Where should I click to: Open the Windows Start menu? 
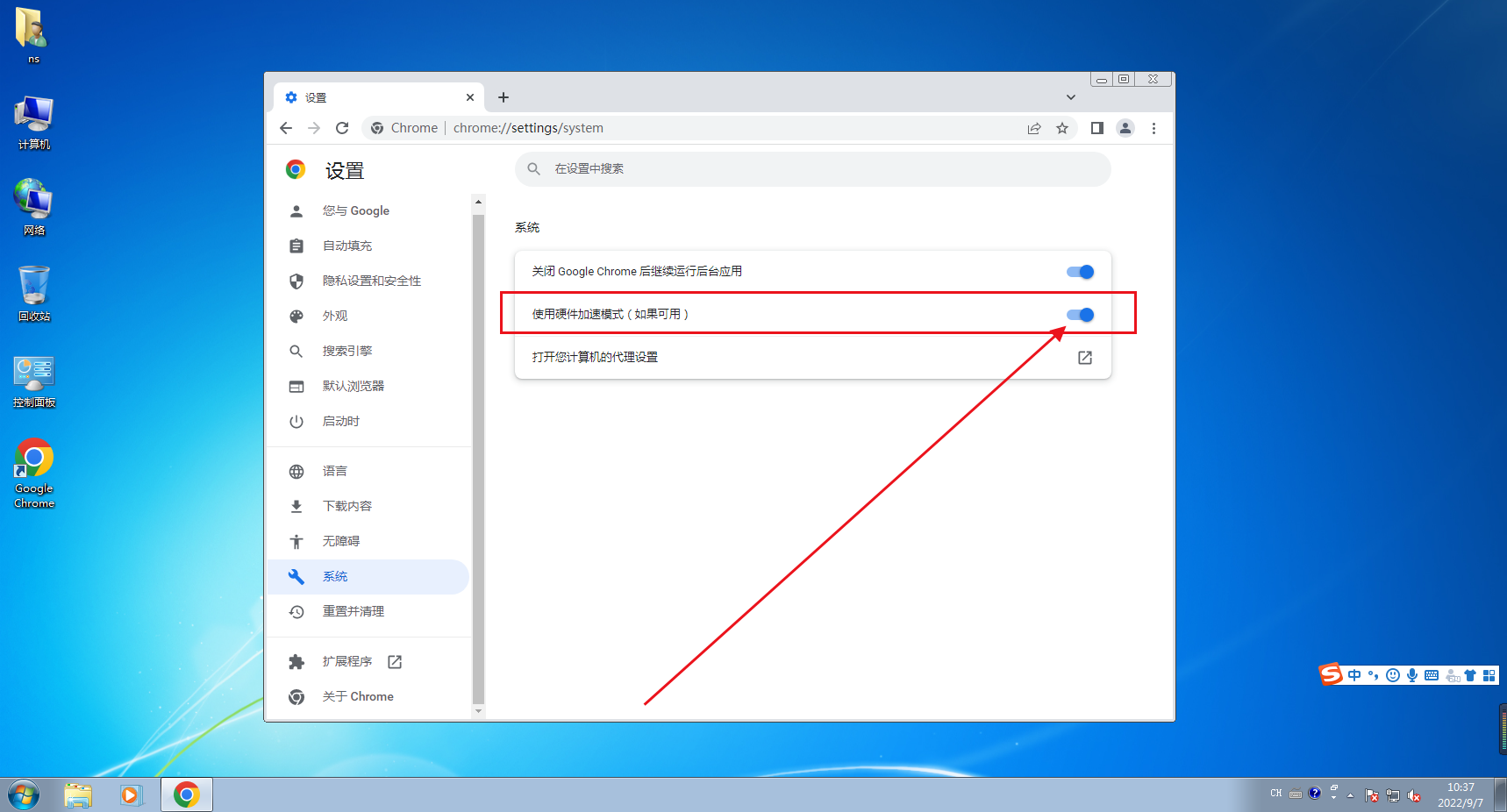tap(24, 795)
